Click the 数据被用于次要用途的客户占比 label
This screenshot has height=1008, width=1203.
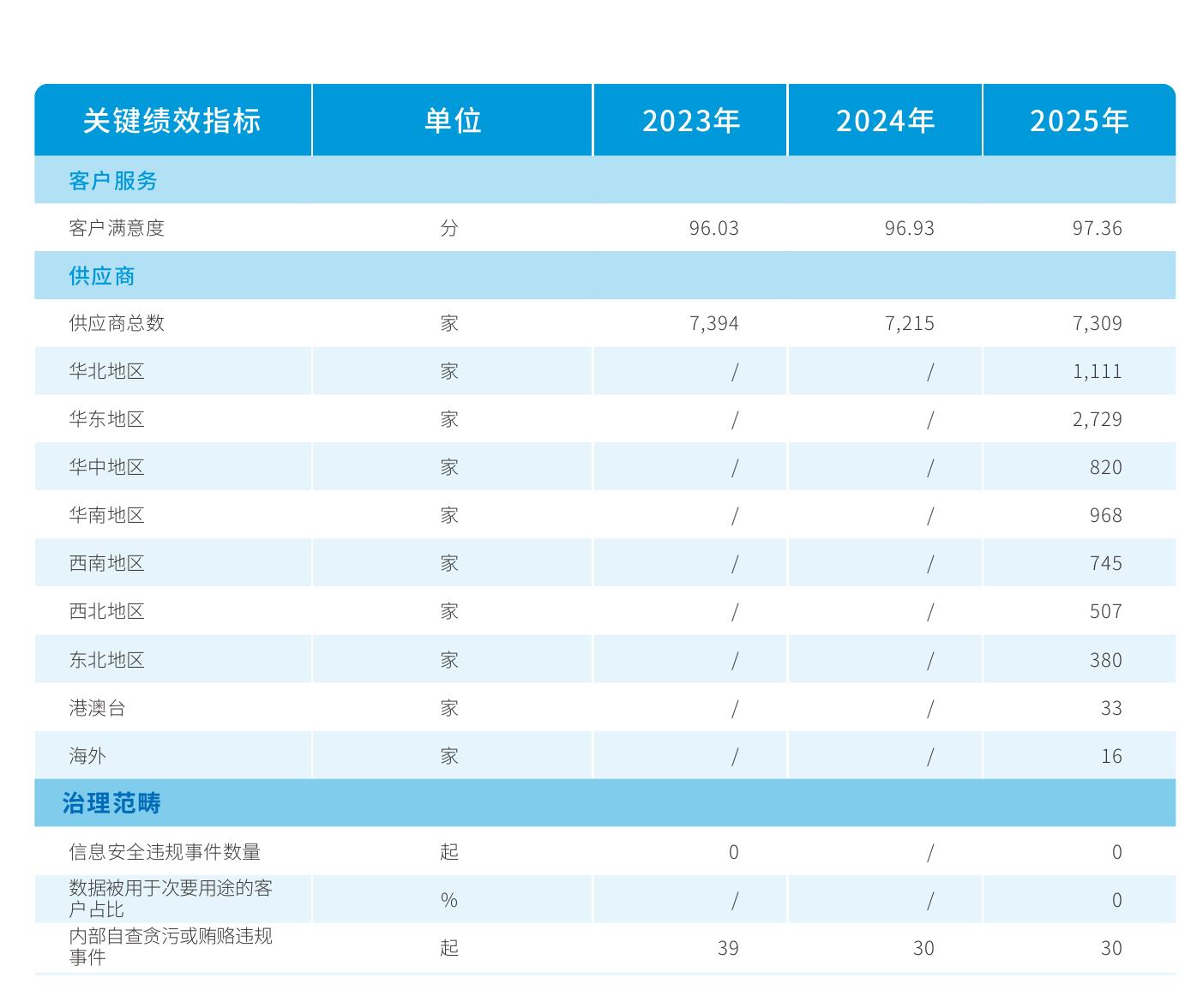coord(171,899)
